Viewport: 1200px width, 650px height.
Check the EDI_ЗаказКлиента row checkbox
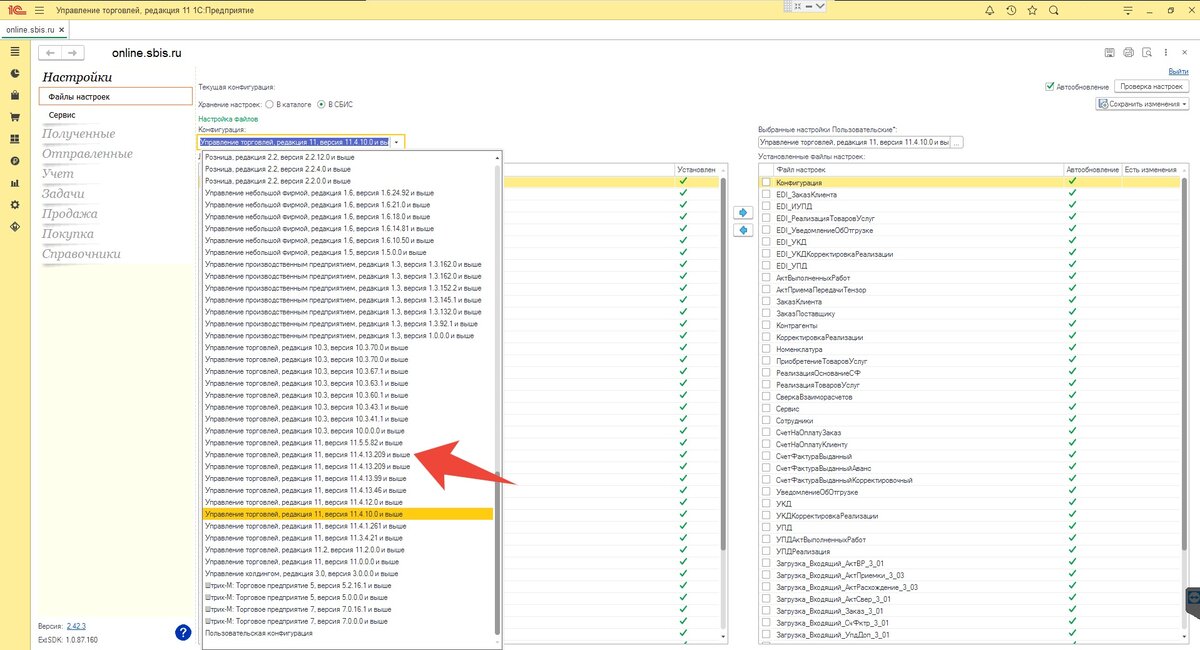767,194
